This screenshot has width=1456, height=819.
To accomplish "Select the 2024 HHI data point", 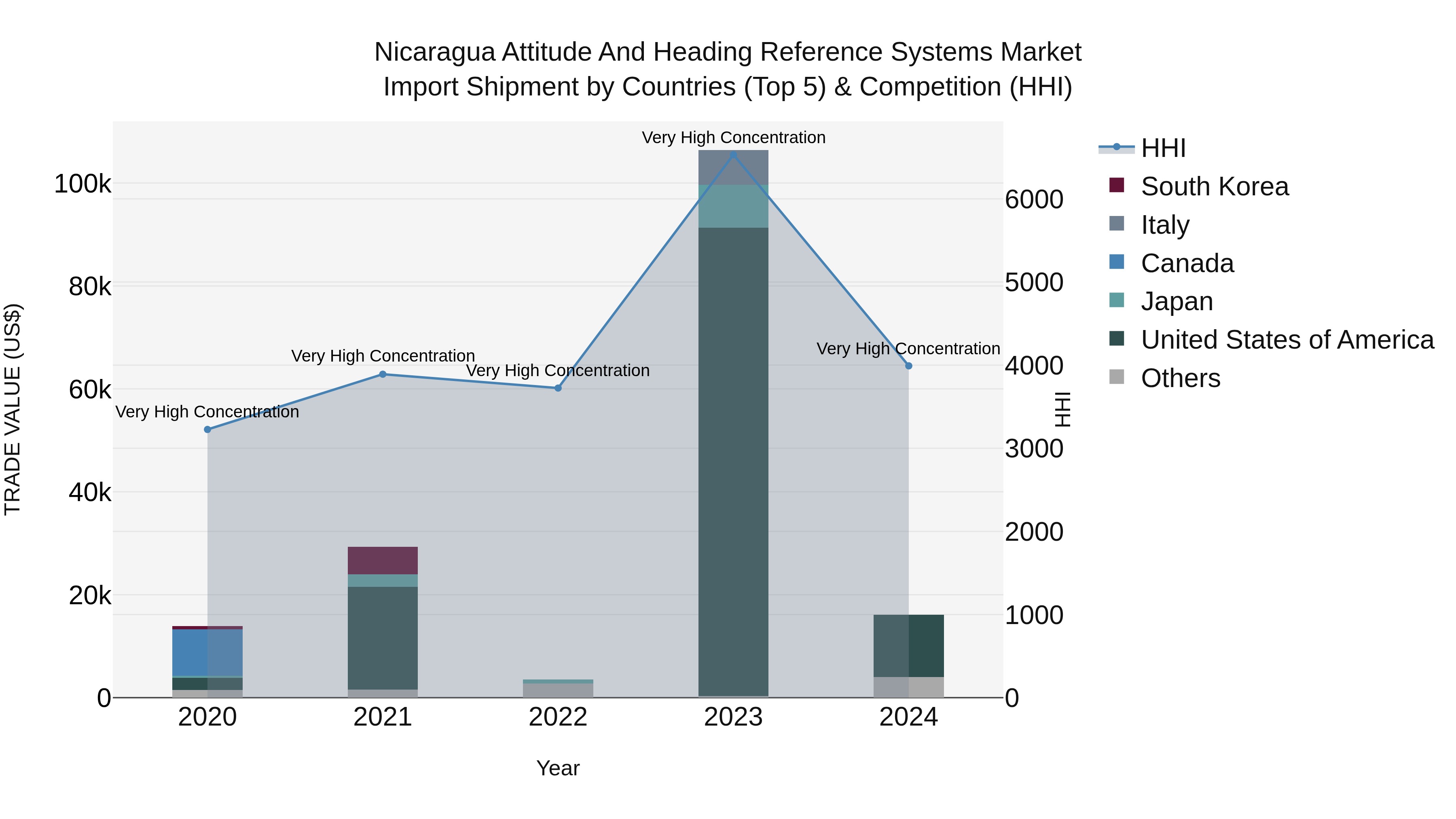I will coord(909,366).
